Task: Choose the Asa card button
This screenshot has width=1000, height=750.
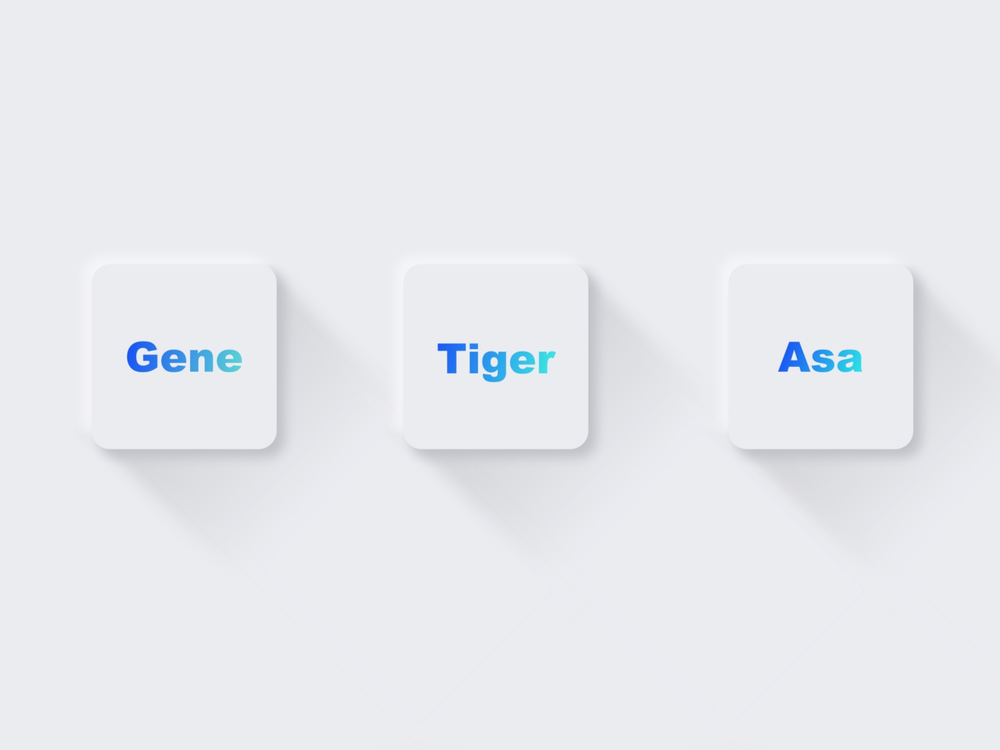Action: coord(821,357)
